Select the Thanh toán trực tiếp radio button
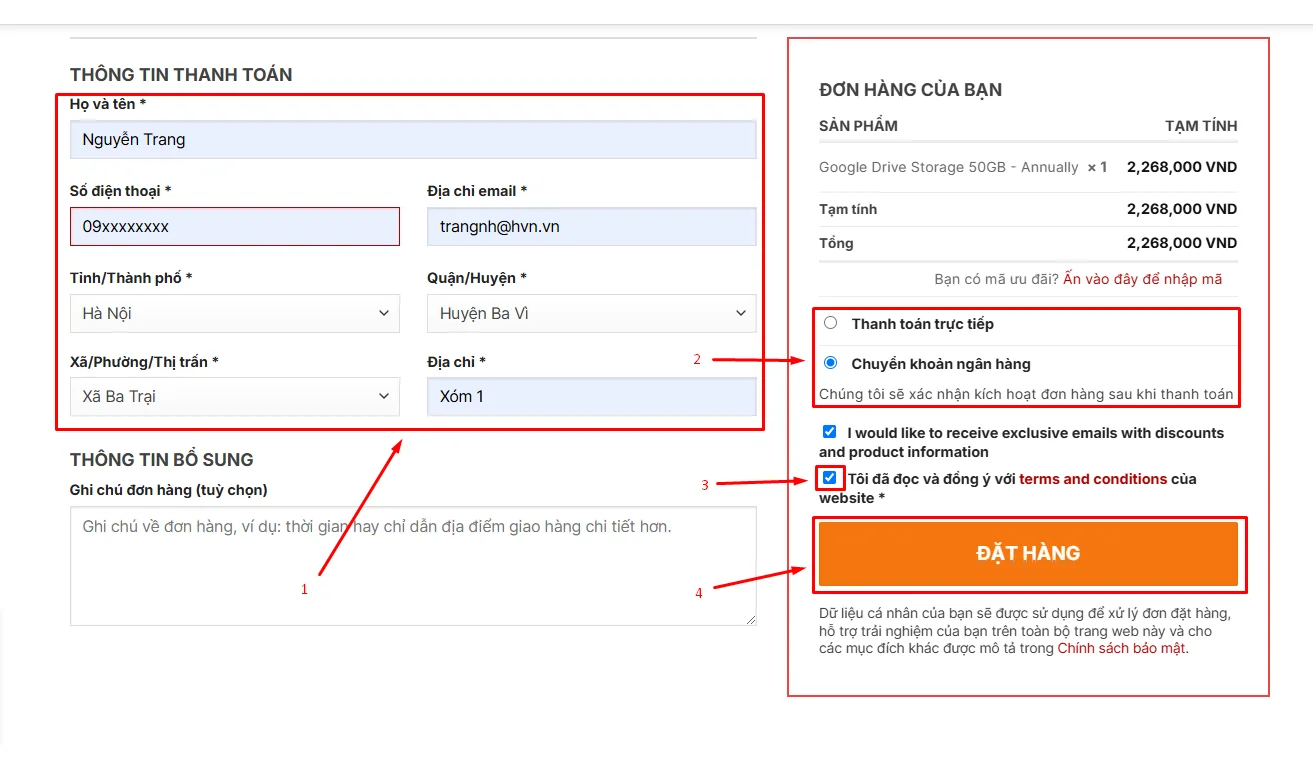The height and width of the screenshot is (777, 1313). click(x=830, y=323)
